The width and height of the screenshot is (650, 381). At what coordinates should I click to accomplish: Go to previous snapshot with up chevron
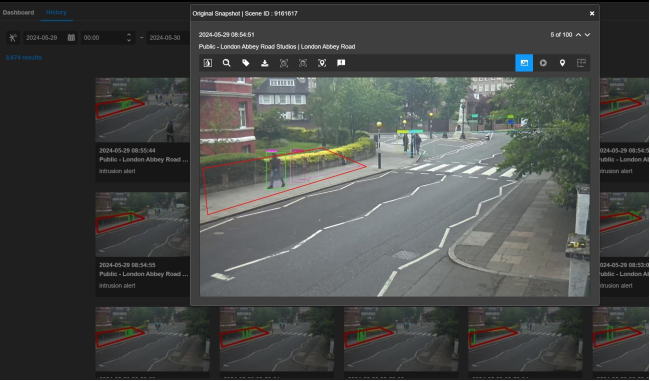pyautogui.click(x=578, y=35)
